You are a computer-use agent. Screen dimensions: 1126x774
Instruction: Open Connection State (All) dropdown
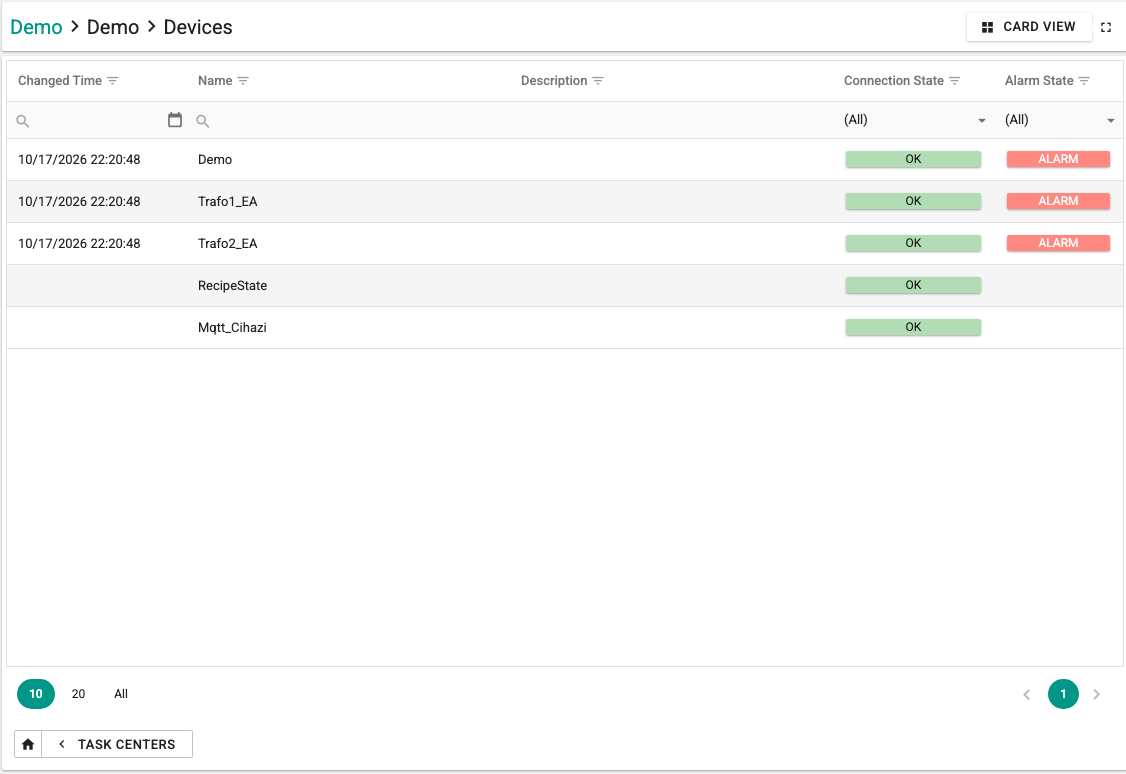coord(915,120)
